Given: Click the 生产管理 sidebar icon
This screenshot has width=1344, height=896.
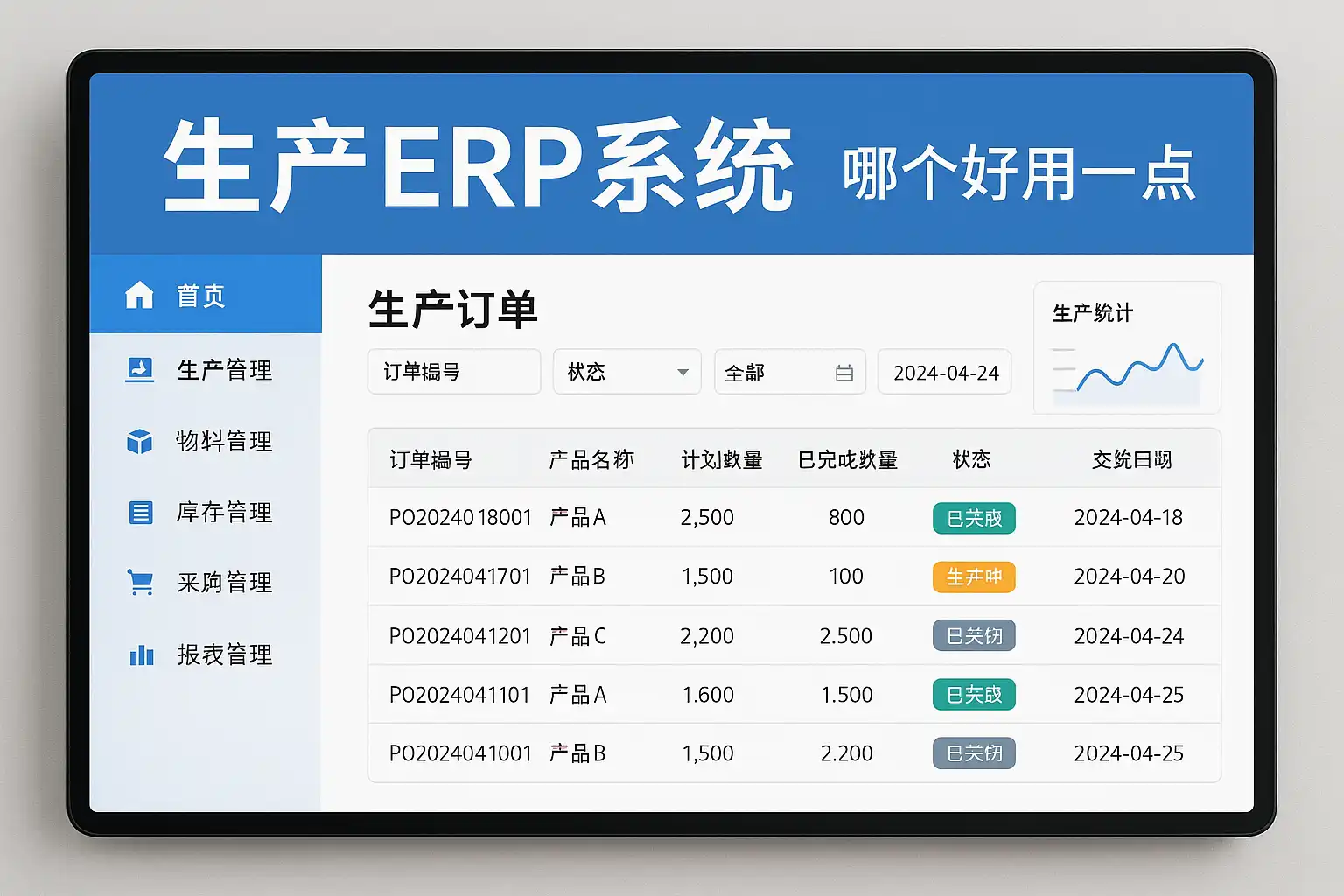Looking at the screenshot, I should [139, 370].
